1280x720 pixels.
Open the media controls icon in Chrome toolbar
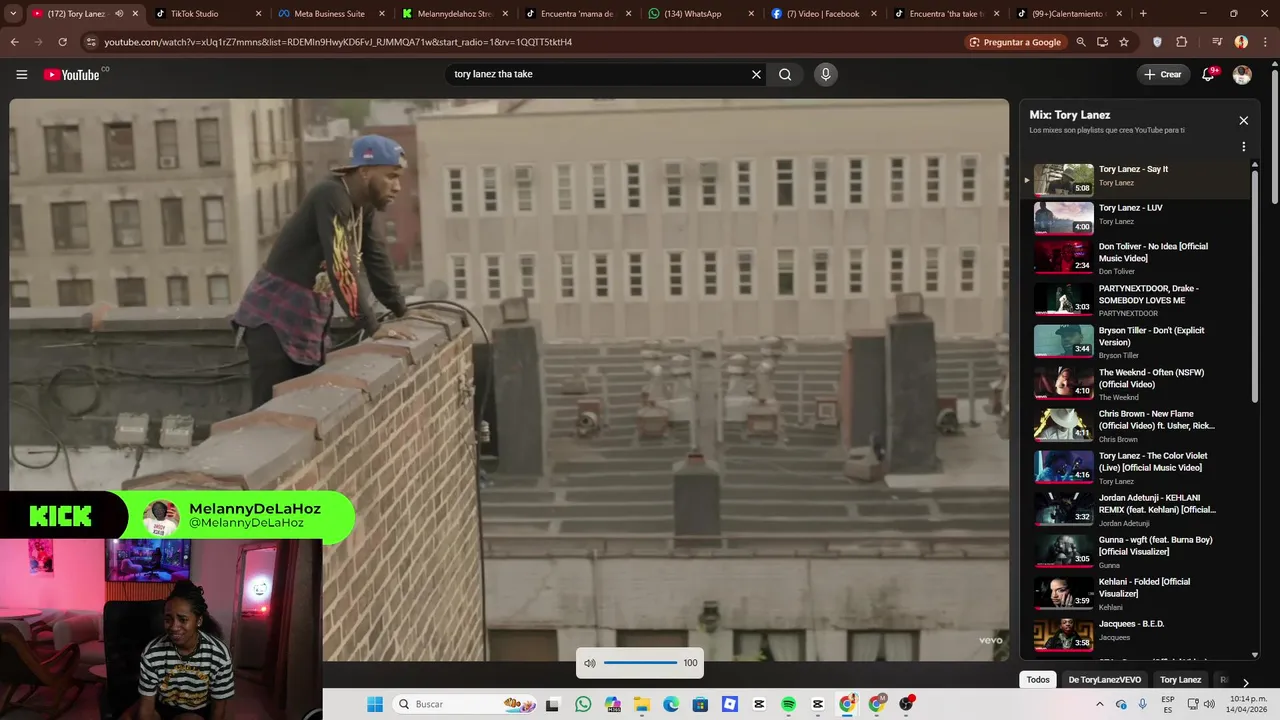1216,42
